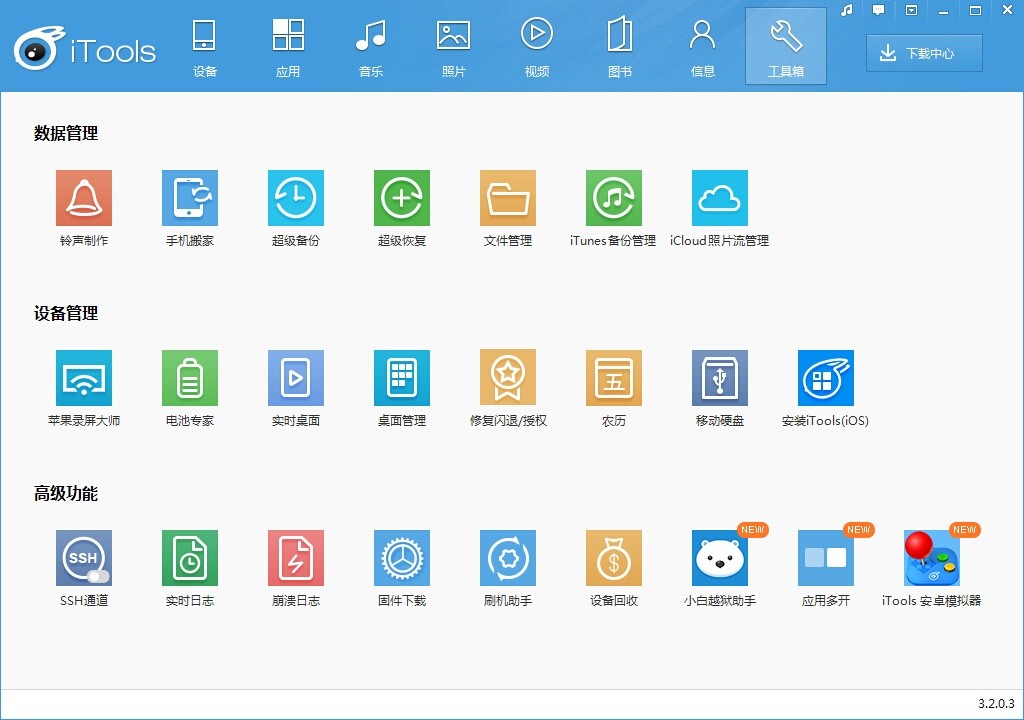Open the feedback chat icon in title bar
Viewport: 1024px width, 720px height.
click(878, 9)
